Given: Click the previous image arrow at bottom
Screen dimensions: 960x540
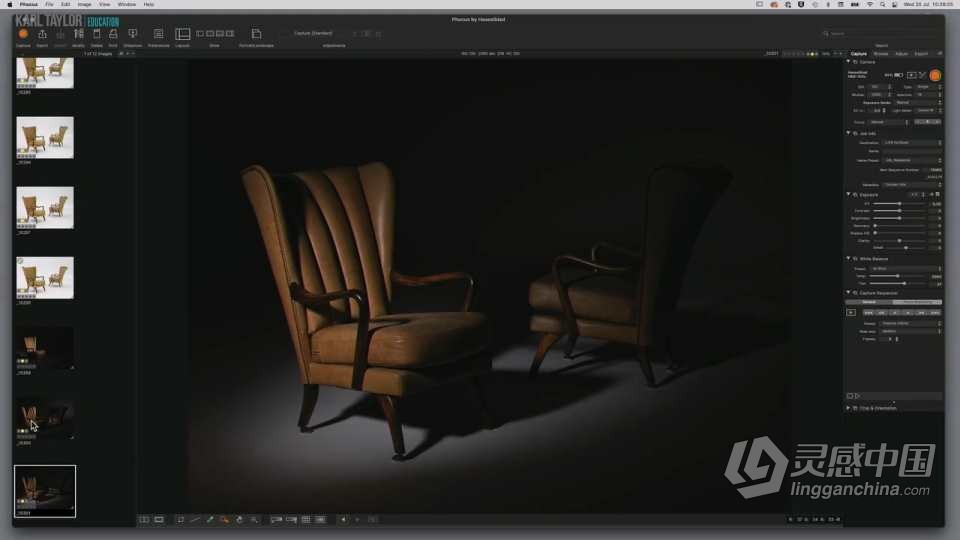Looking at the screenshot, I should [x=343, y=519].
